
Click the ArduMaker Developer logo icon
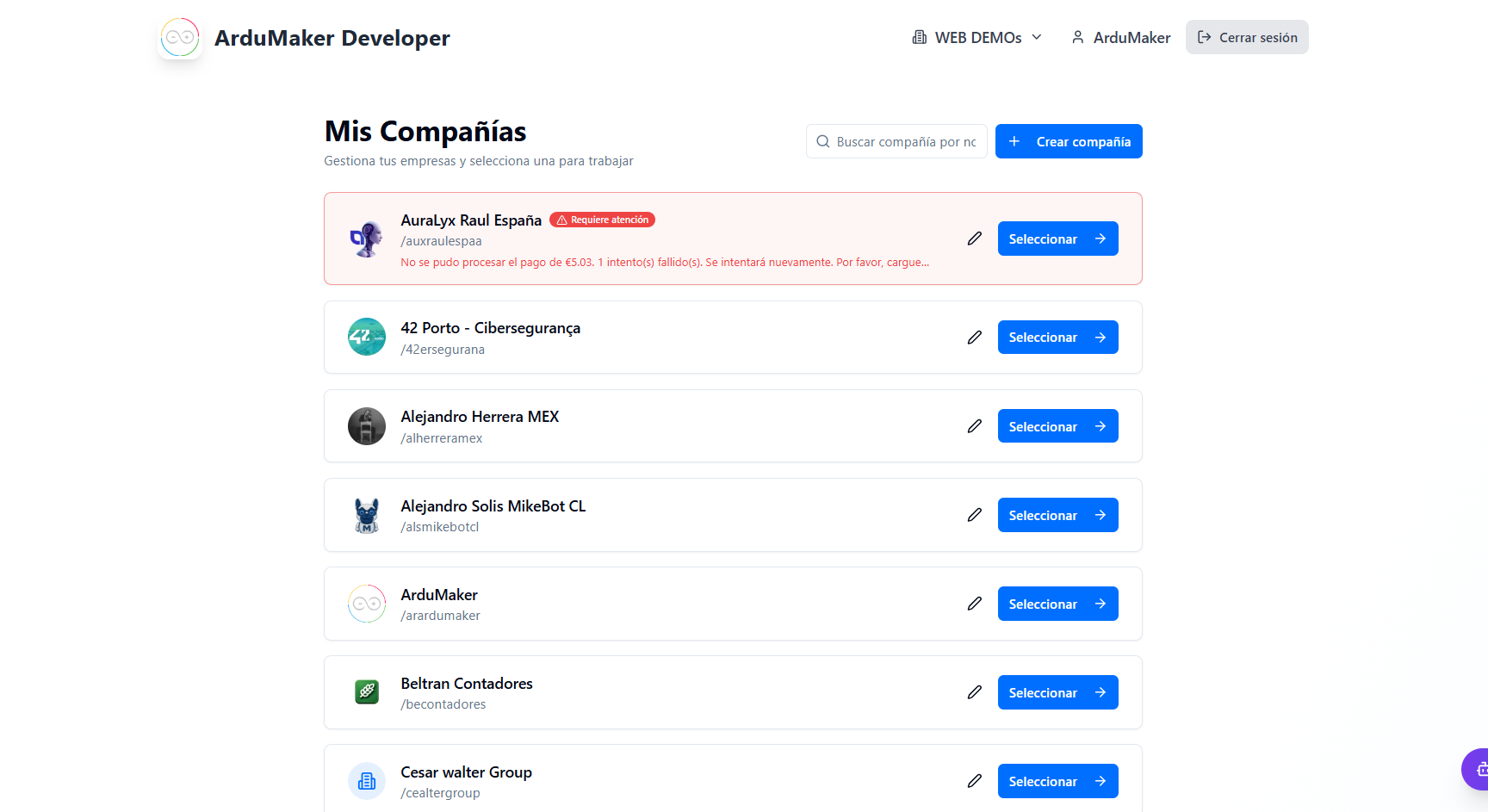[x=180, y=38]
